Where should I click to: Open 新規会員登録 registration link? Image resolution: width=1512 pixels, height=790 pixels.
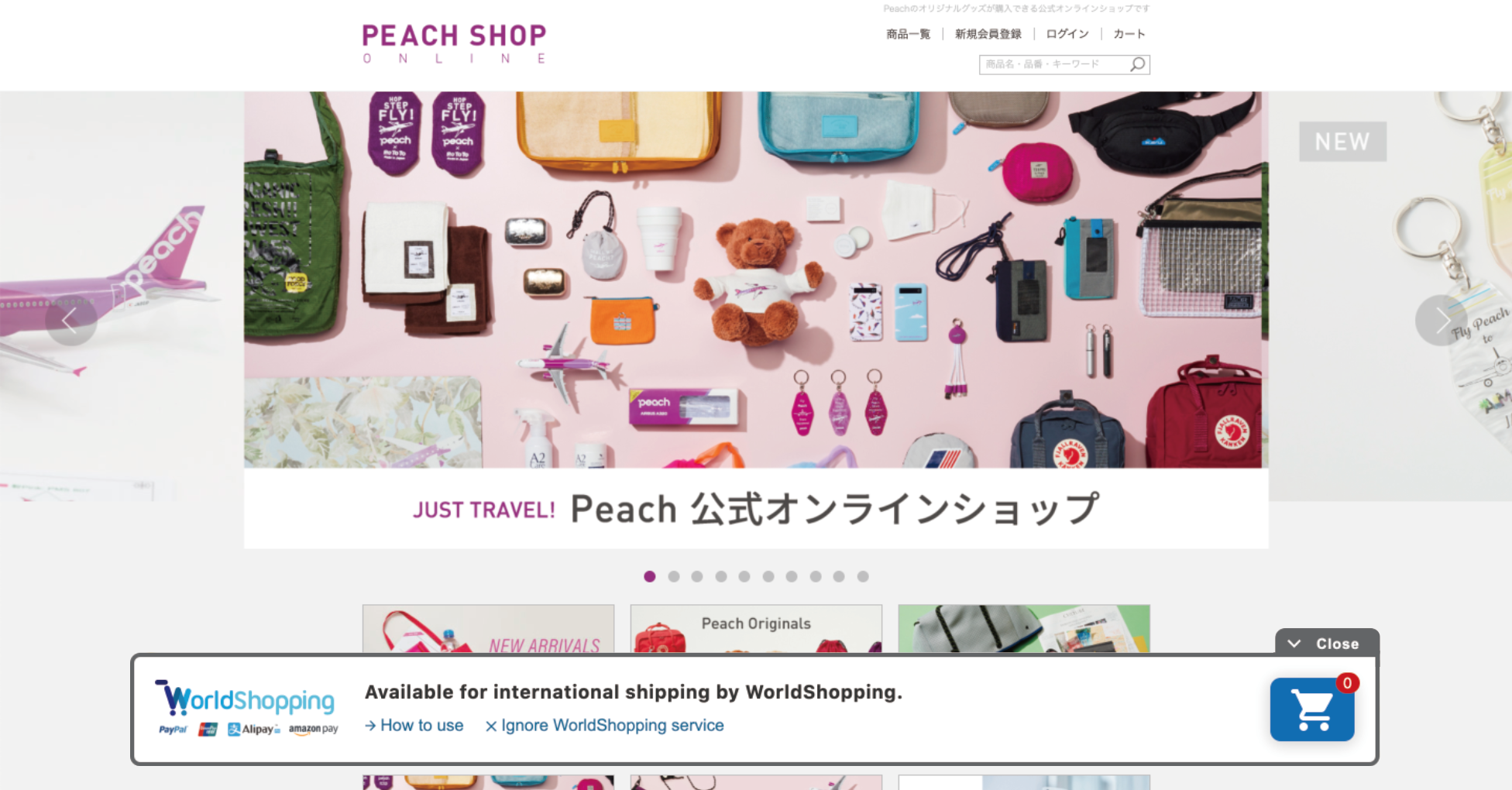[988, 34]
